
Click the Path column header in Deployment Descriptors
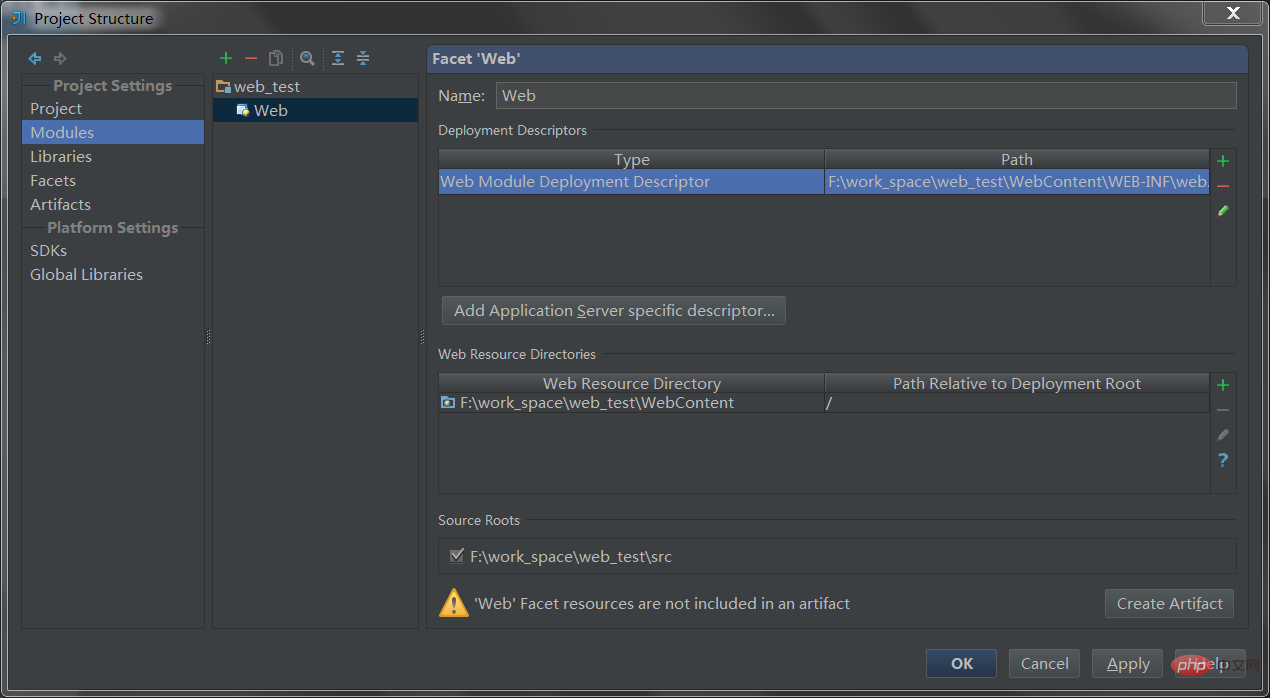1017,160
